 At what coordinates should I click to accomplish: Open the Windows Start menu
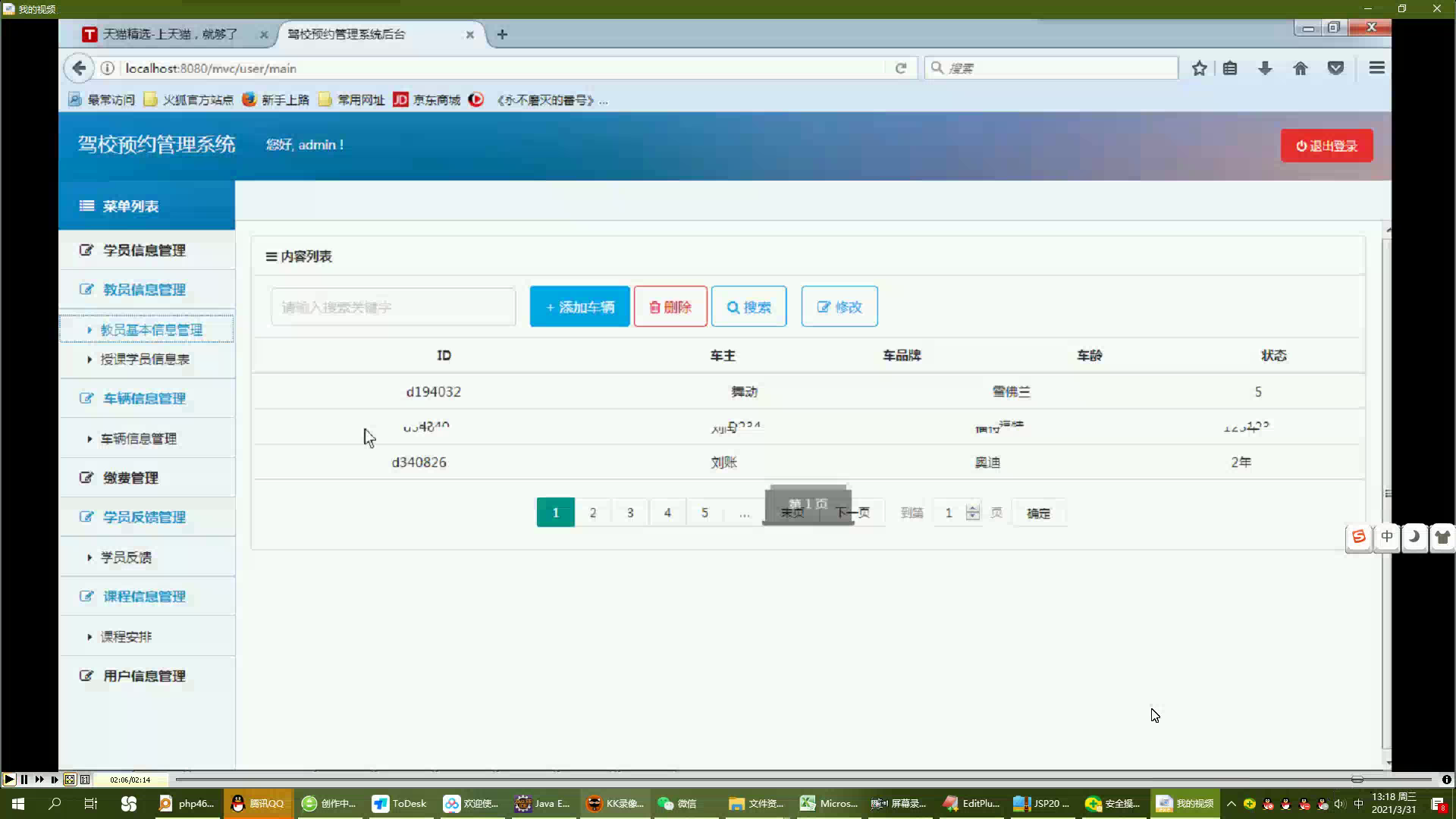pos(18,804)
